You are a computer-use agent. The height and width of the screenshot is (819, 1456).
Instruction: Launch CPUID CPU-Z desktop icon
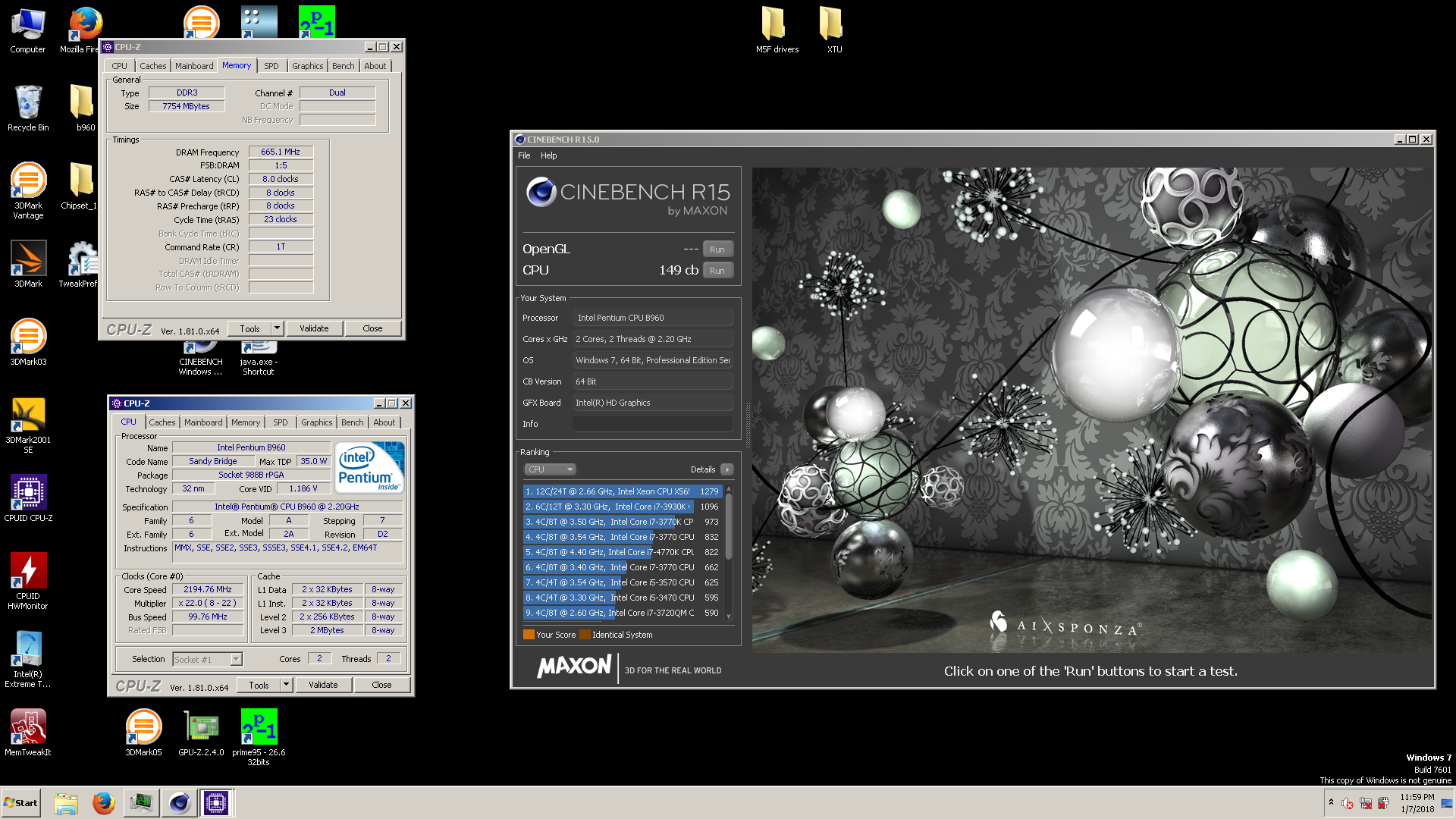tap(28, 498)
